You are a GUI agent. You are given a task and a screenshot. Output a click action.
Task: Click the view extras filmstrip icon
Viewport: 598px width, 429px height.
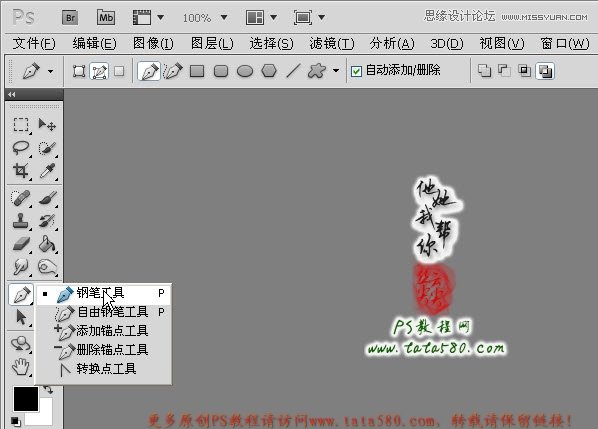(141, 18)
